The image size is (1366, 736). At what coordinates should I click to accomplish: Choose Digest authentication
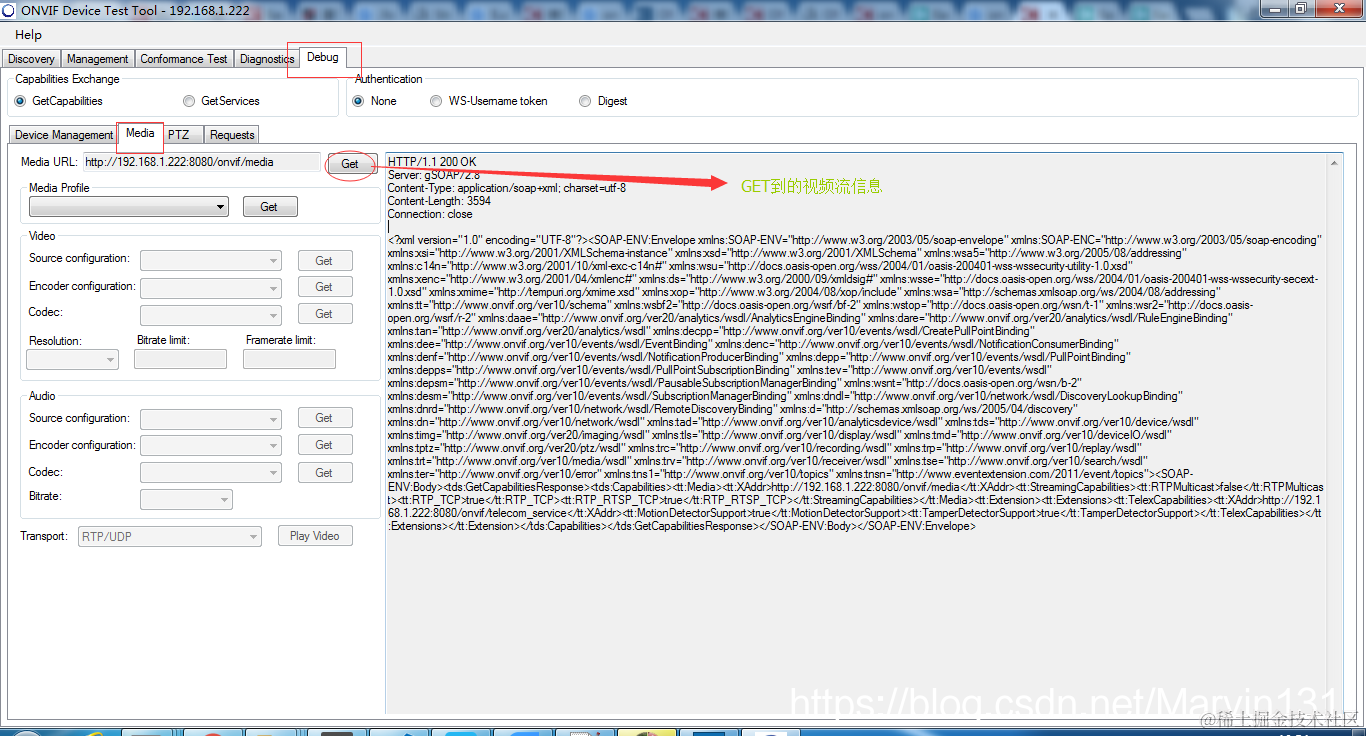603,101
